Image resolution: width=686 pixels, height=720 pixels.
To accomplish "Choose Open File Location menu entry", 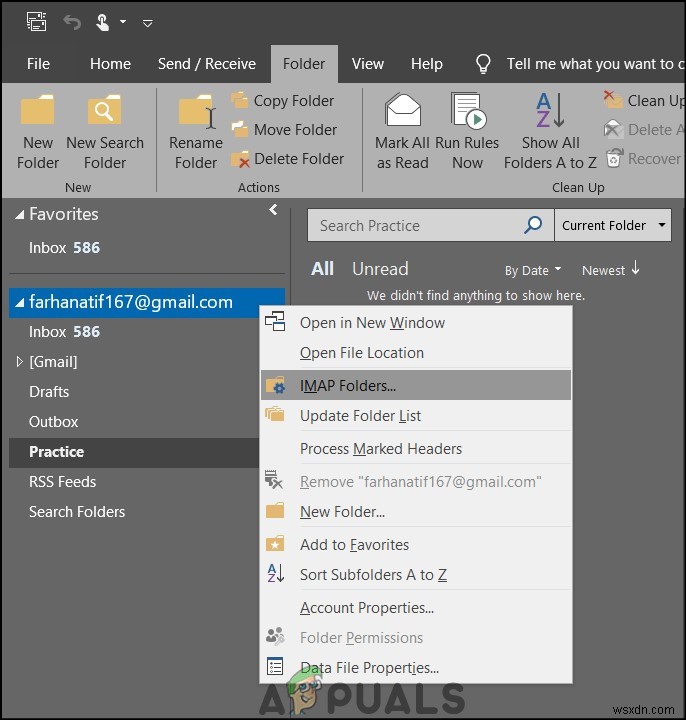I will [416, 353].
